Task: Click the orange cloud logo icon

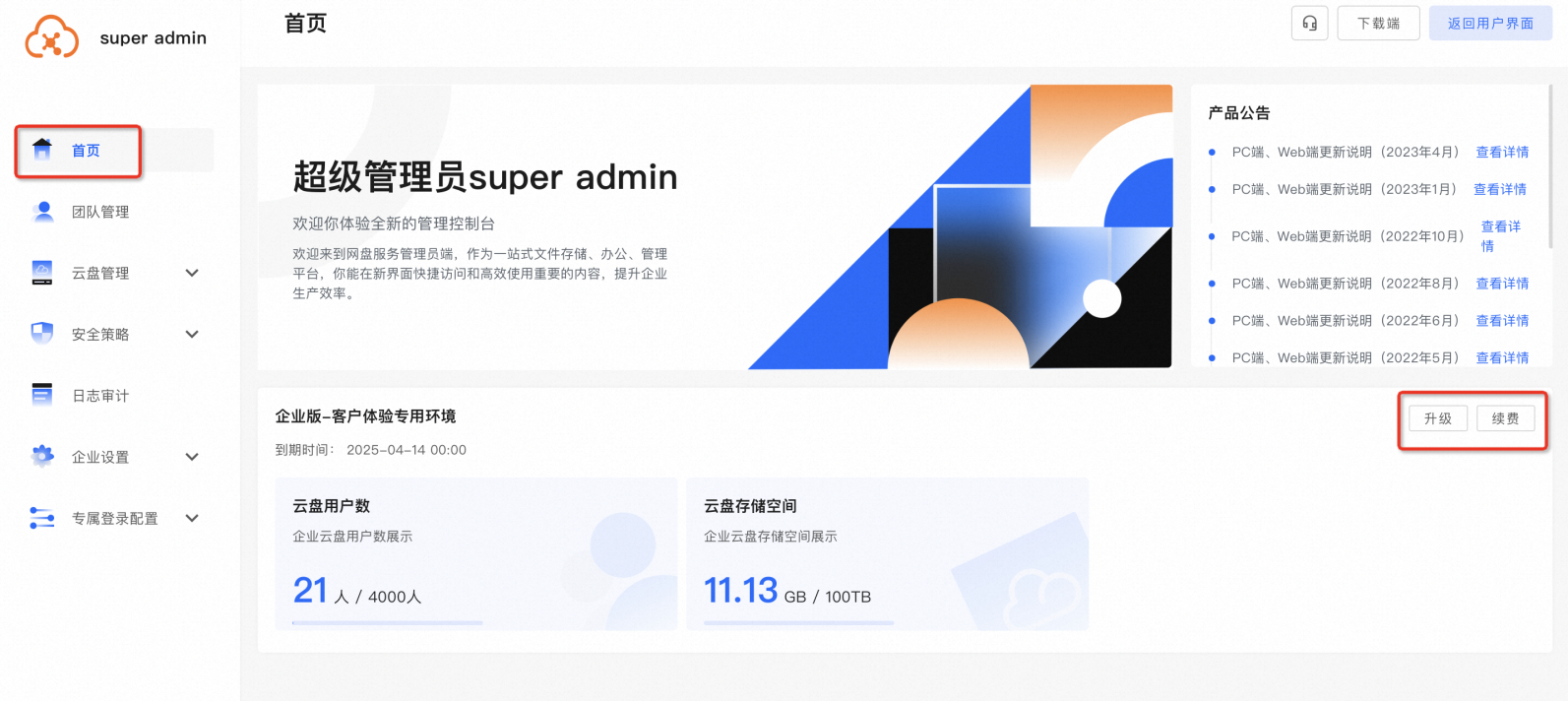Action: tap(51, 37)
